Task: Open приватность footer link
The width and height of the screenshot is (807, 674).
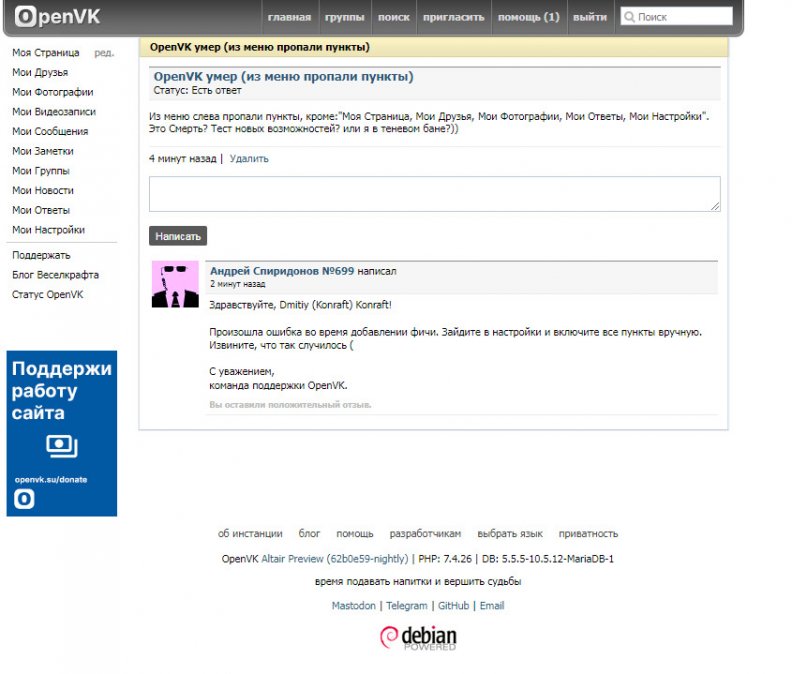Action: point(588,534)
